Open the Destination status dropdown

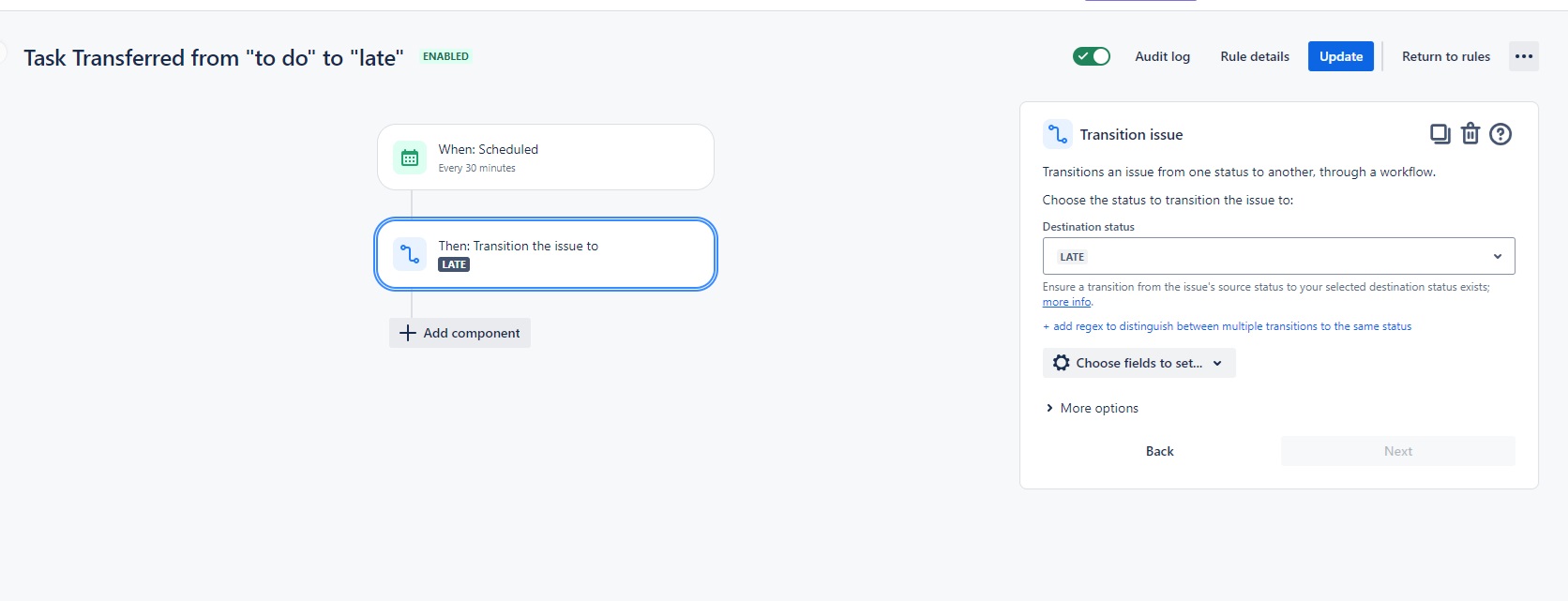(1278, 256)
